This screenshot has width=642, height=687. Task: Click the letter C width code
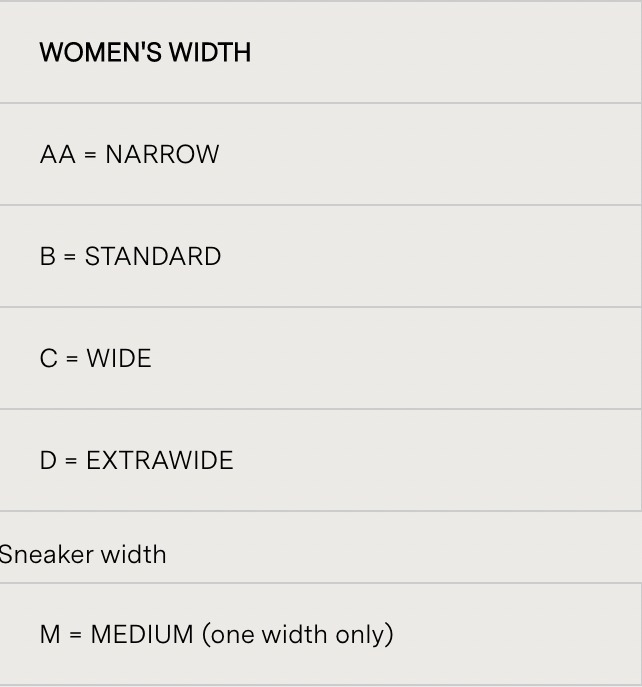[x=49, y=358]
